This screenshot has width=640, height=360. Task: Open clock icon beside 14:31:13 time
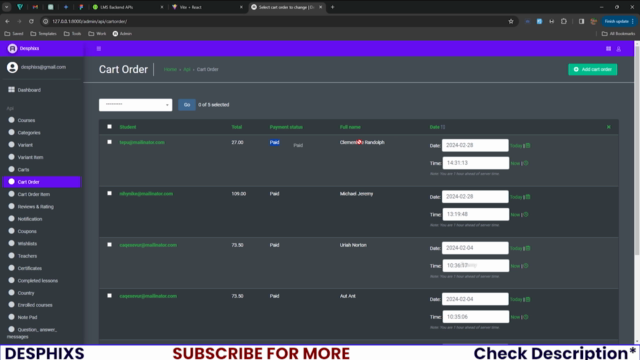tap(526, 163)
